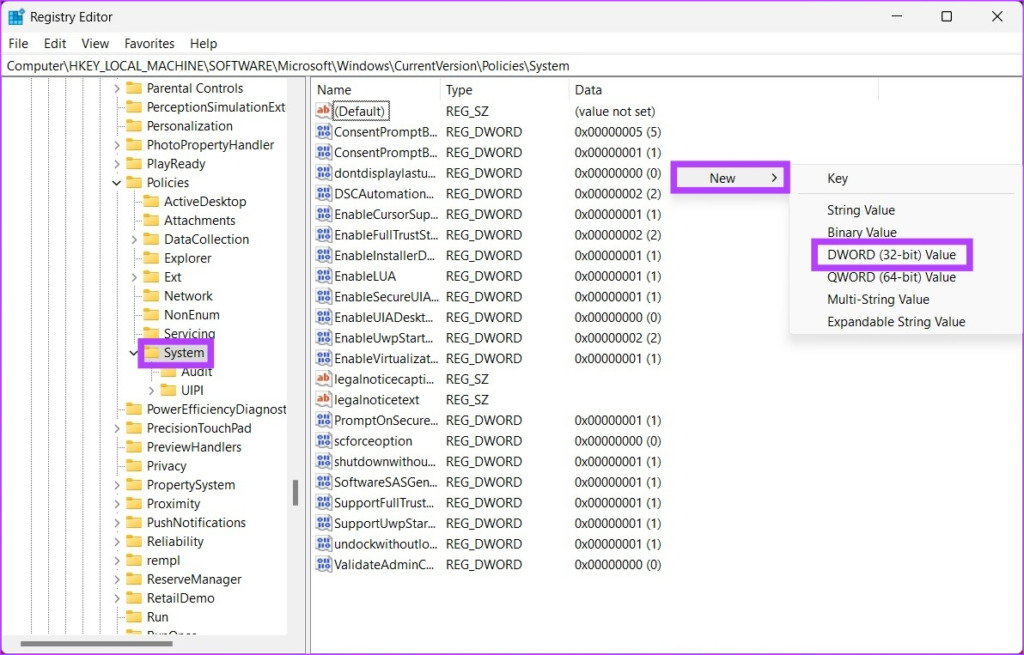Select the Audit subkey
Screen dimensions: 1024x655
[x=197, y=372]
